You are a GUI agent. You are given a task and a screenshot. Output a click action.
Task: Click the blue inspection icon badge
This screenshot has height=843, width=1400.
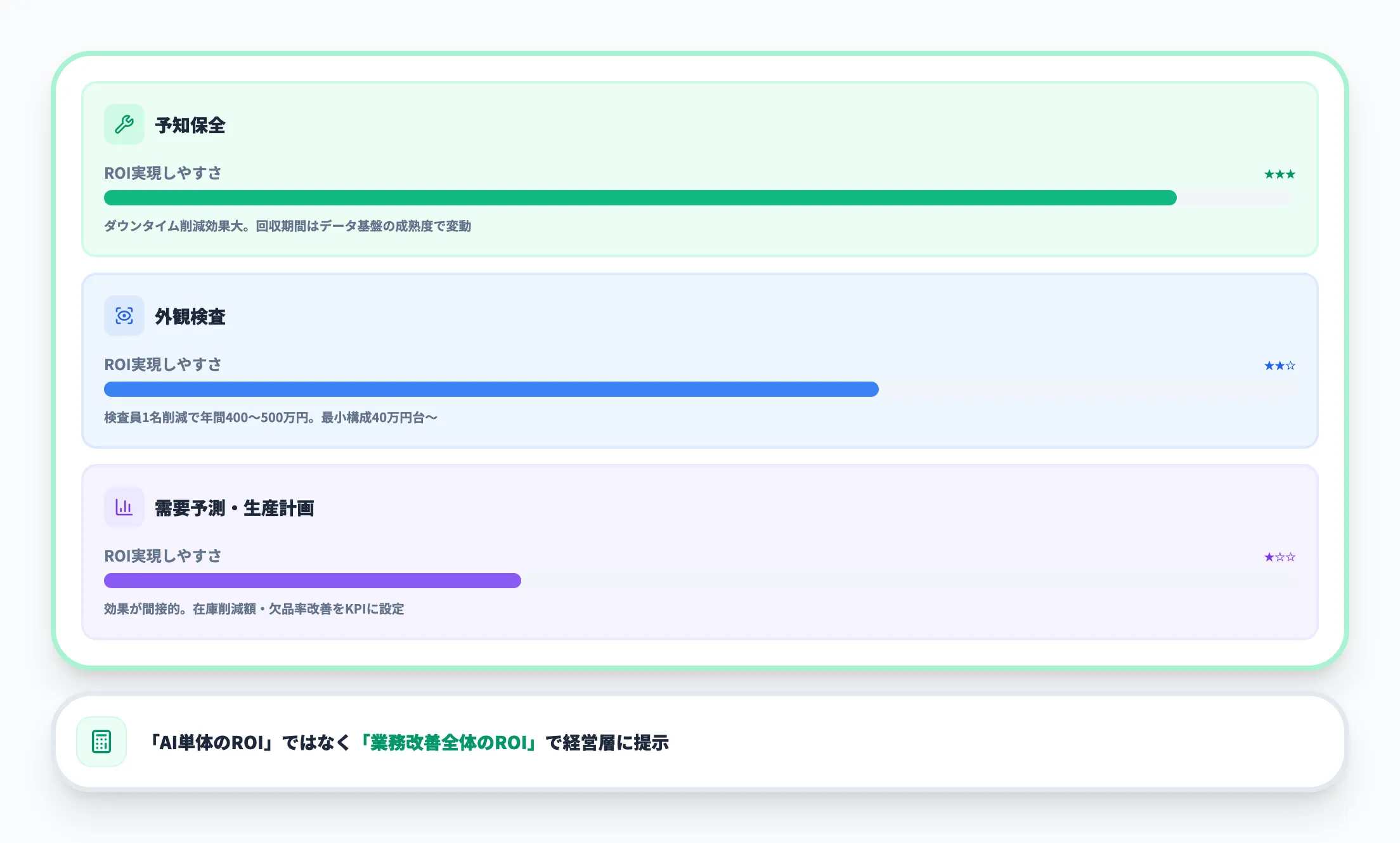pos(124,316)
